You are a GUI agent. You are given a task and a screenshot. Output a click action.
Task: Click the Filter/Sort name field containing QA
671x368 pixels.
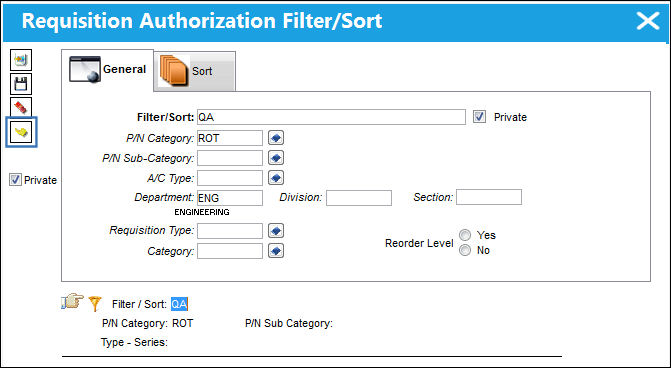(331, 117)
